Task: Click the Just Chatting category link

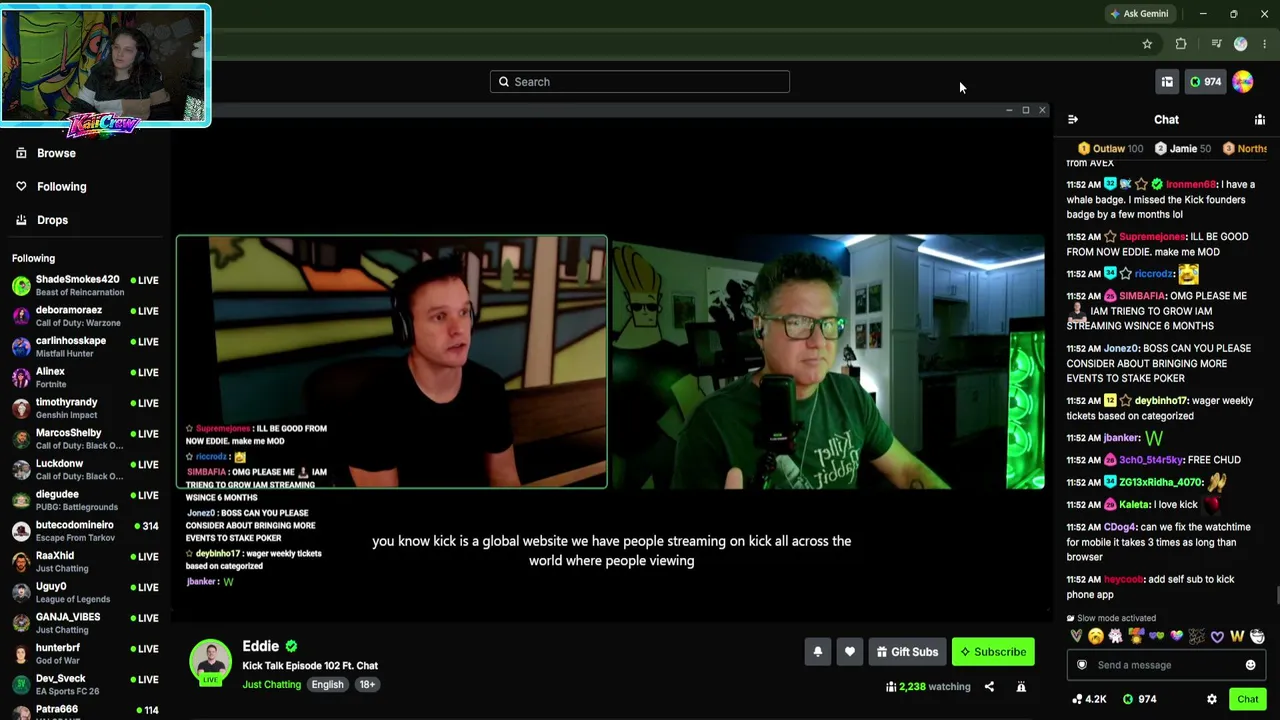Action: tap(271, 685)
